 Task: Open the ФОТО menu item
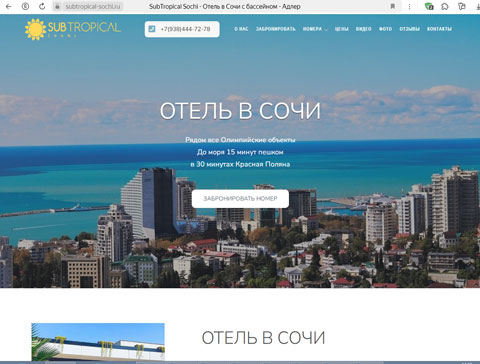point(386,29)
